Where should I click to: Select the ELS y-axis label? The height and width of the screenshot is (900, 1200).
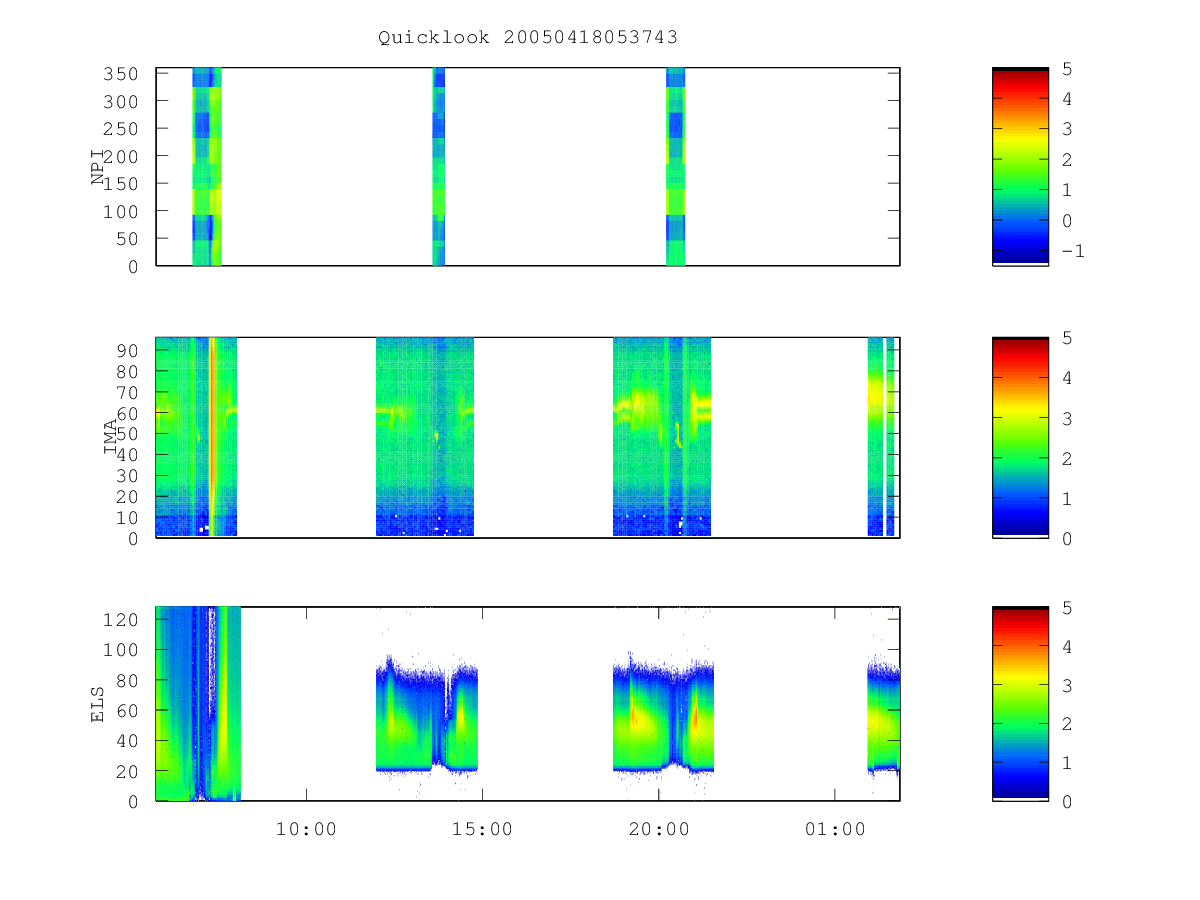click(98, 703)
